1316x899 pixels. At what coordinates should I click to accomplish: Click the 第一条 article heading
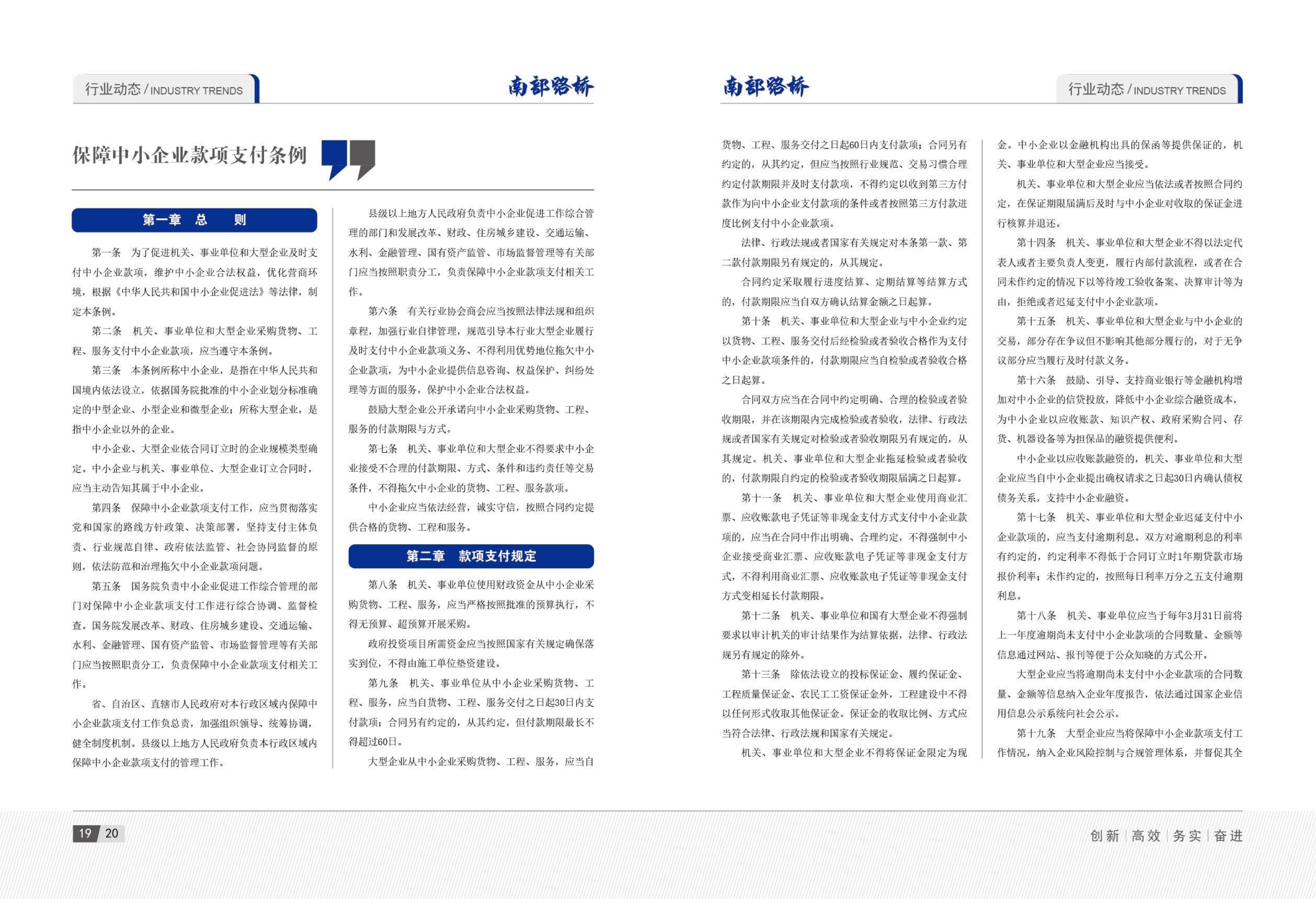(106, 253)
